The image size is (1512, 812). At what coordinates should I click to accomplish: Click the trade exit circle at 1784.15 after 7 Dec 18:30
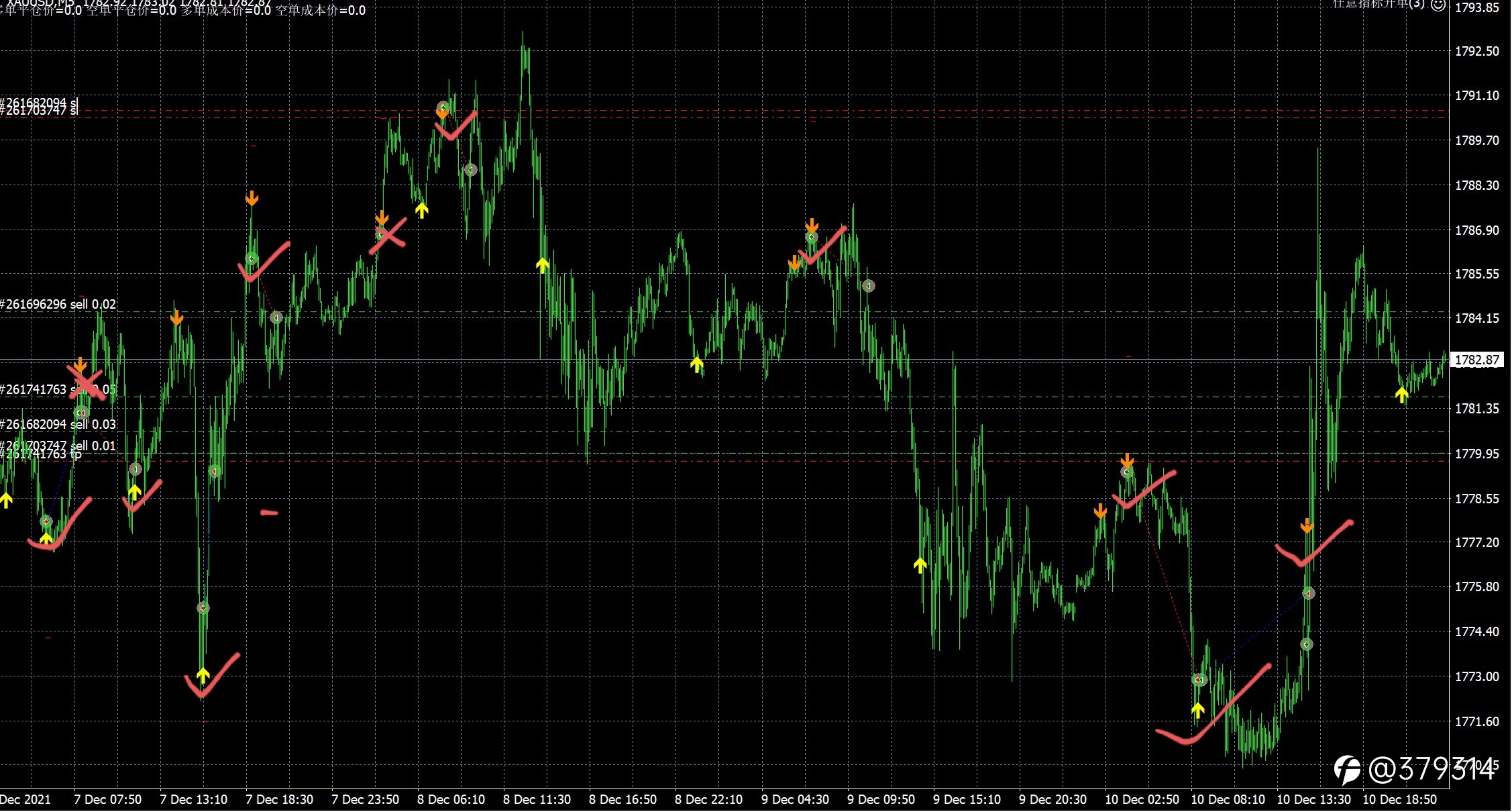point(276,317)
